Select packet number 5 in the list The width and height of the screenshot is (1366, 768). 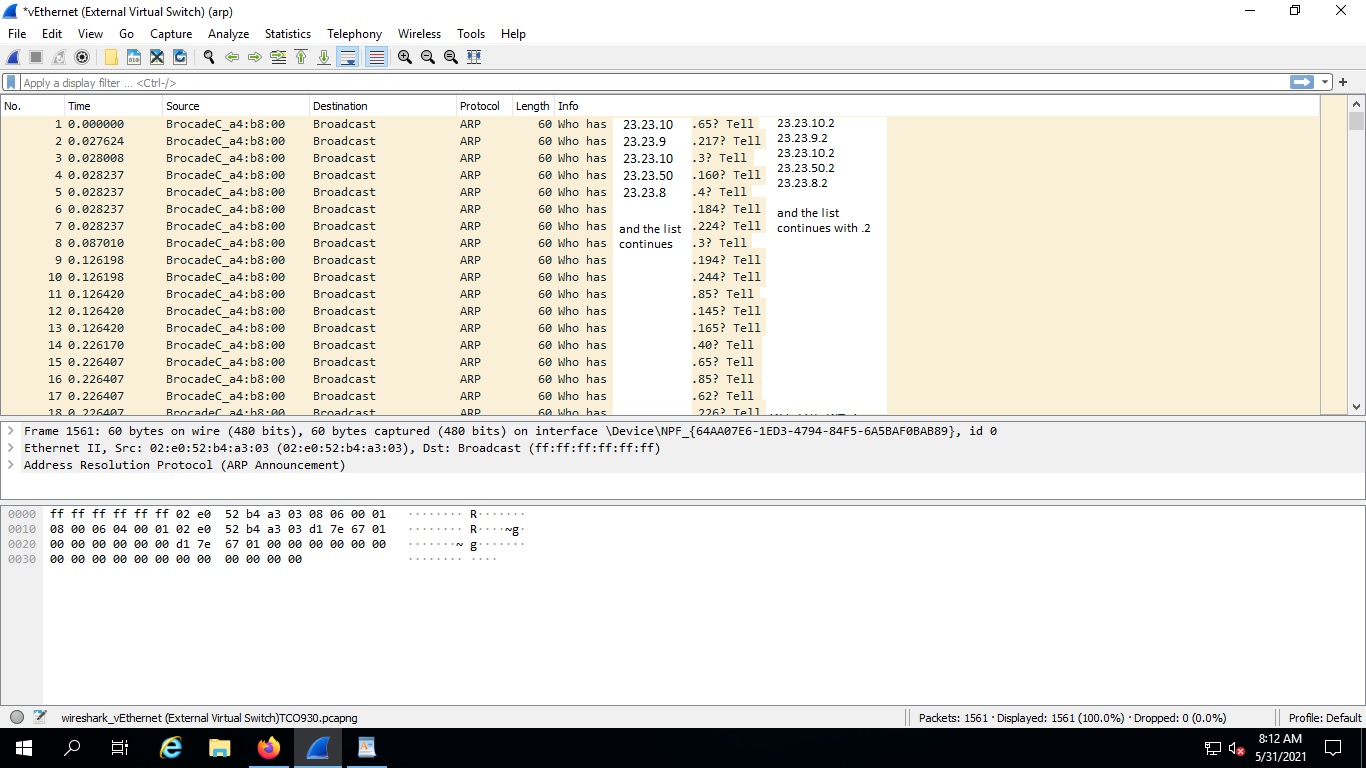coord(660,192)
